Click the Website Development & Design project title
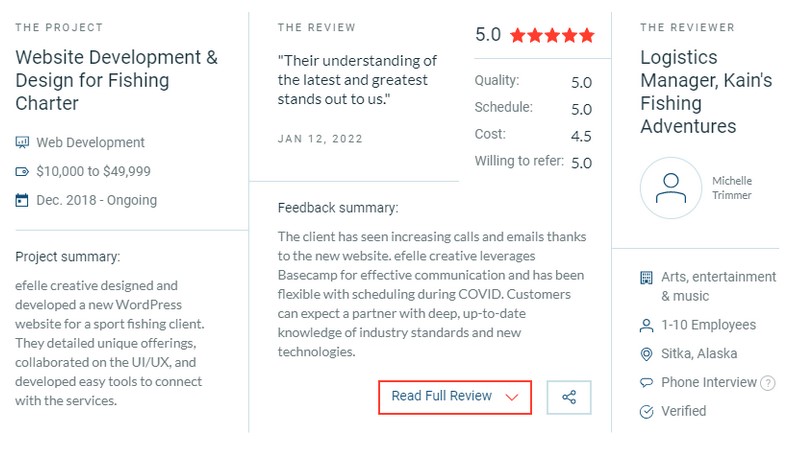Image resolution: width=797 pixels, height=453 pixels. click(x=116, y=80)
